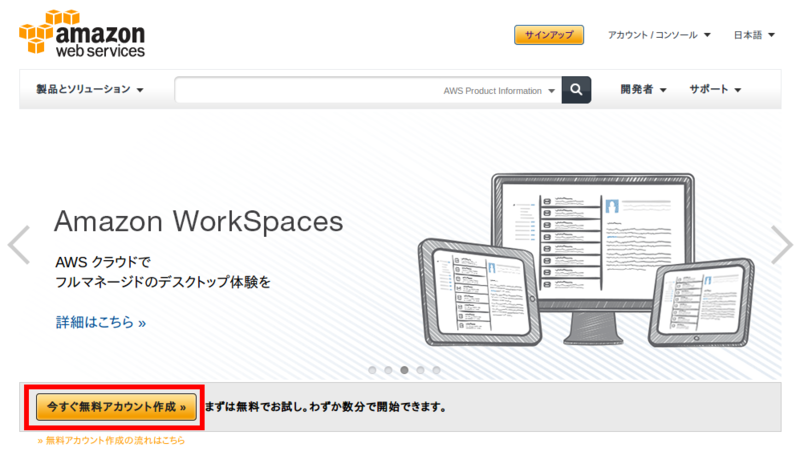Open the 日本語 language dropdown
The width and height of the screenshot is (800, 464).
(754, 35)
